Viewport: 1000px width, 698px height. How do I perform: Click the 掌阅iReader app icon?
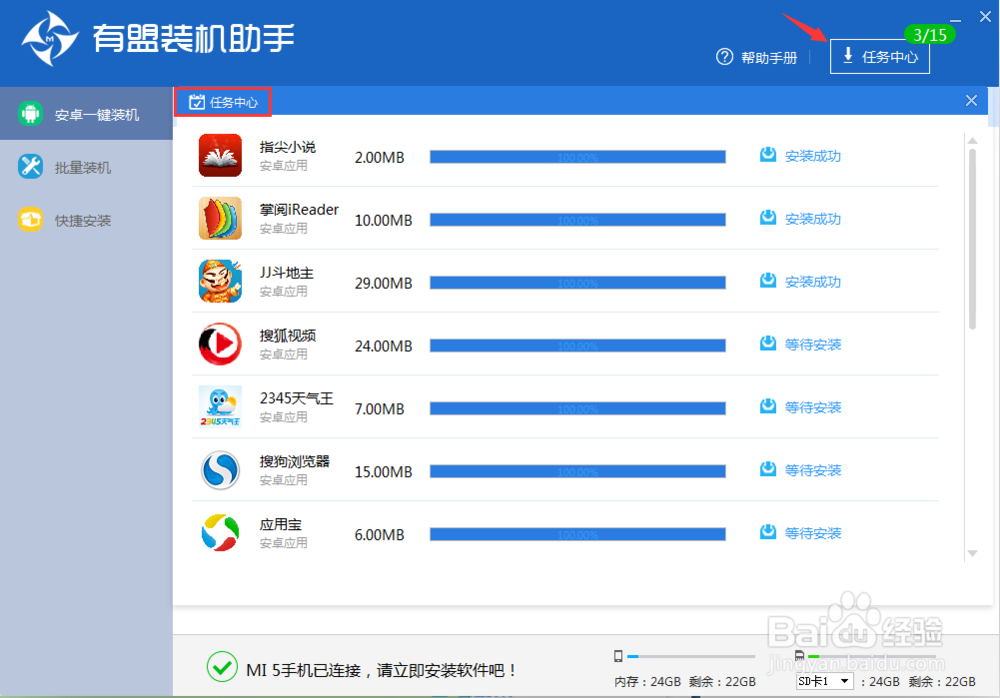pos(219,218)
